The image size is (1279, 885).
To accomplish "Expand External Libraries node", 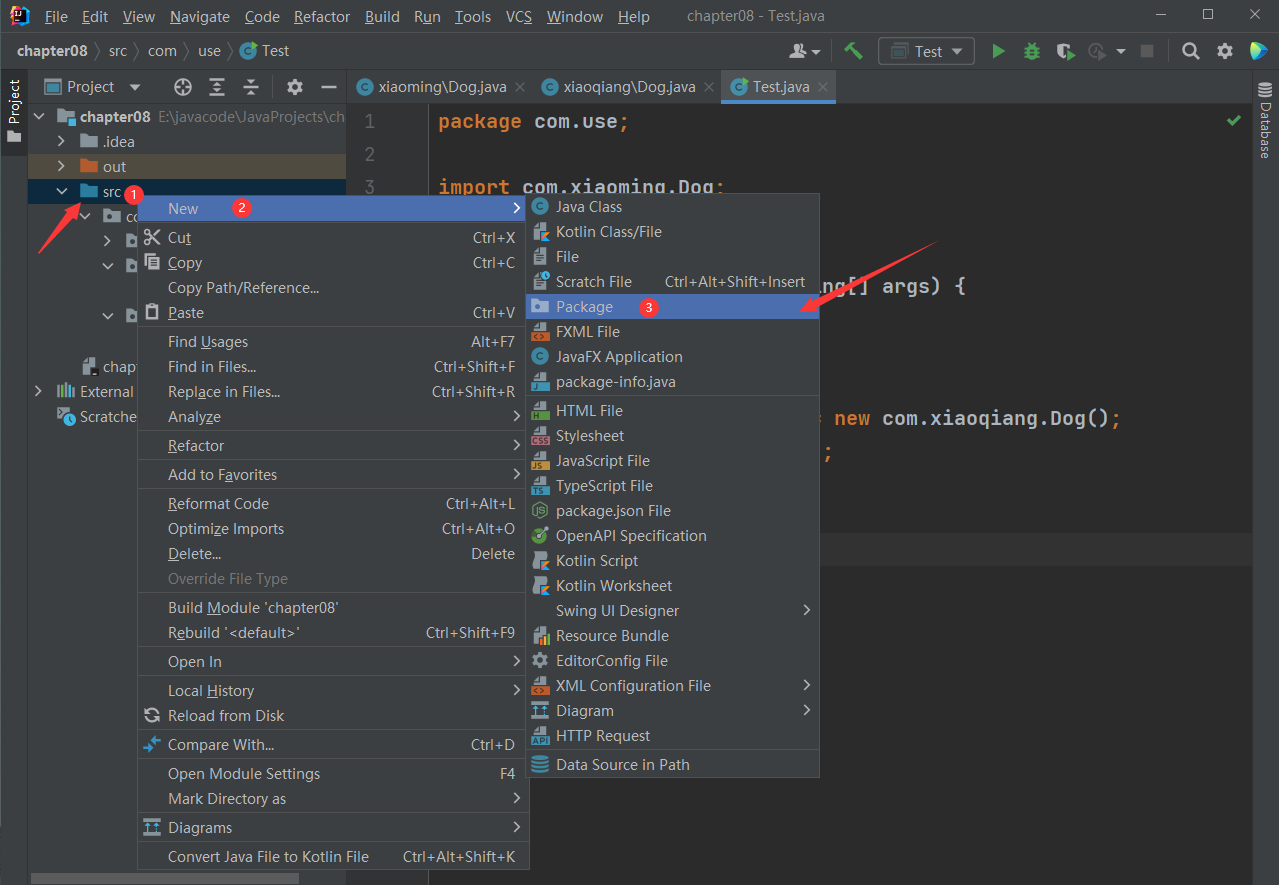I will 38,391.
